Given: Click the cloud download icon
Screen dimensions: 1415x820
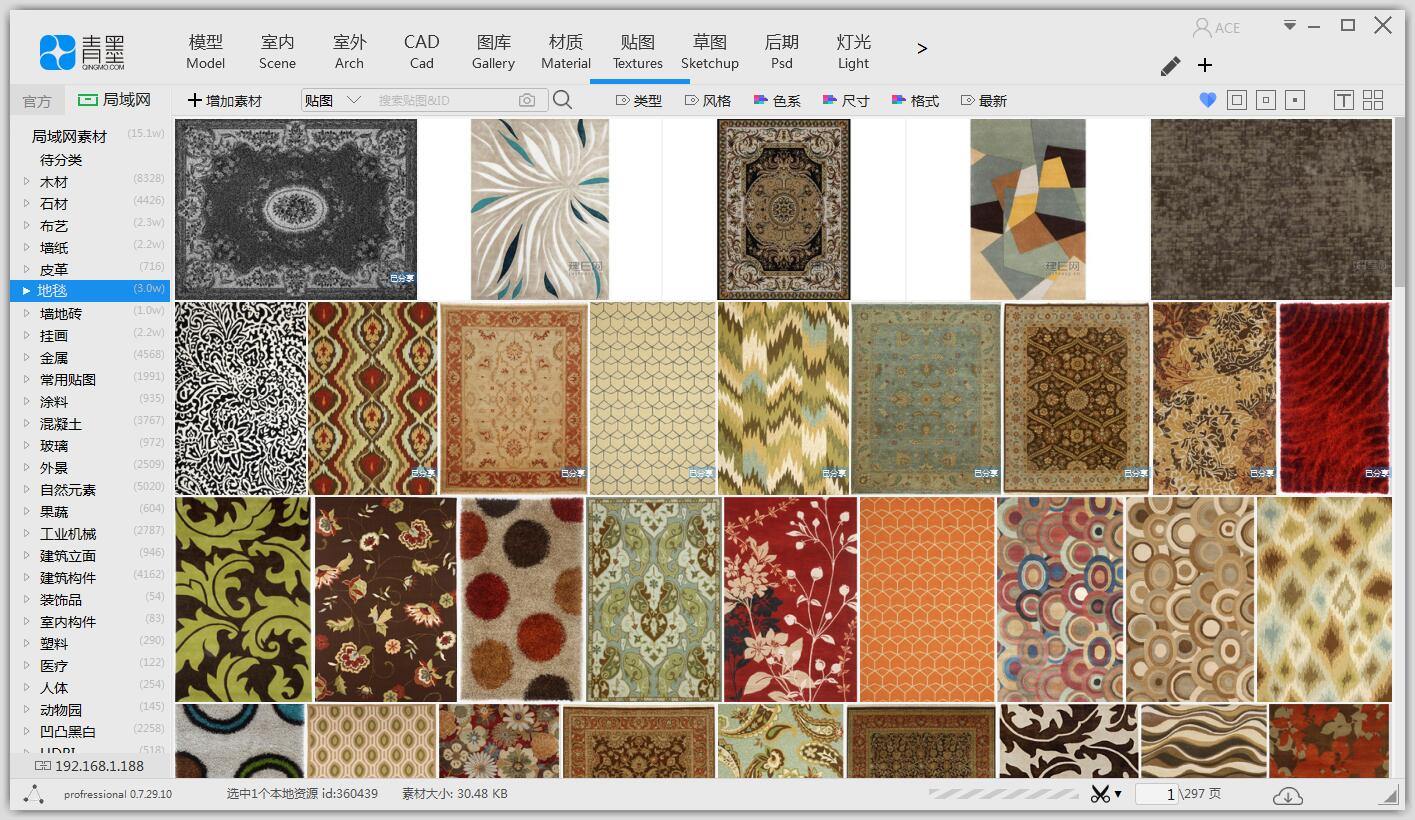Looking at the screenshot, I should tap(1288, 795).
